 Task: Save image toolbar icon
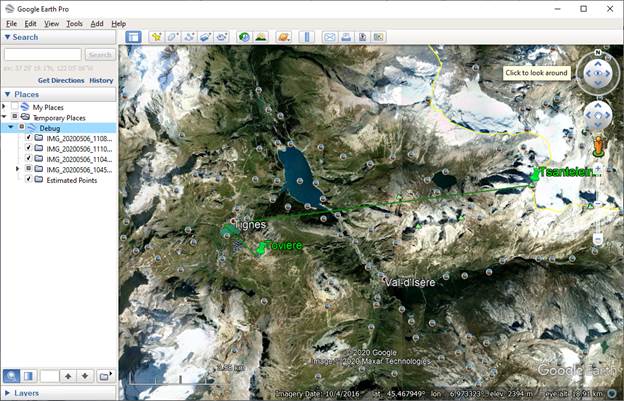pyautogui.click(x=362, y=37)
